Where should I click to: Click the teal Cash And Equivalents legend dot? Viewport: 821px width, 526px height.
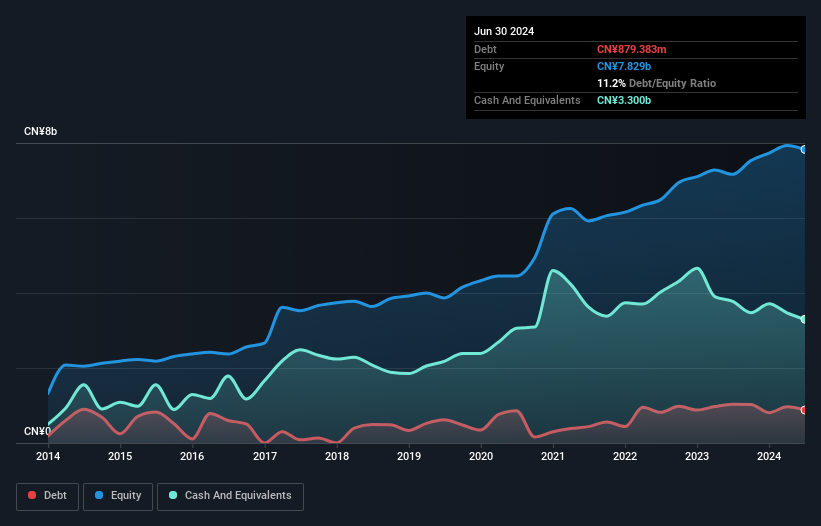173,495
